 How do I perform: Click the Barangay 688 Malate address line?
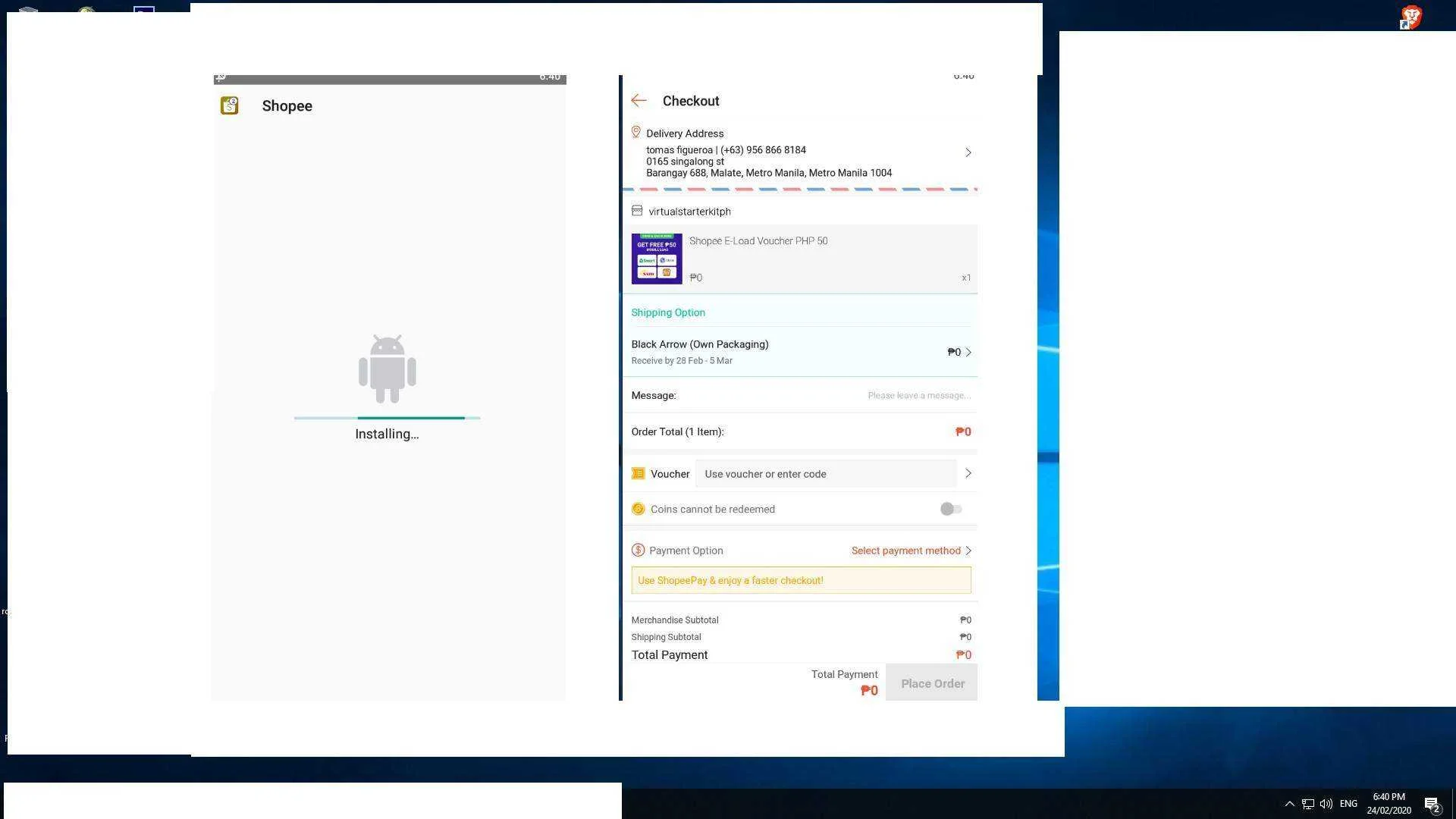pos(769,173)
